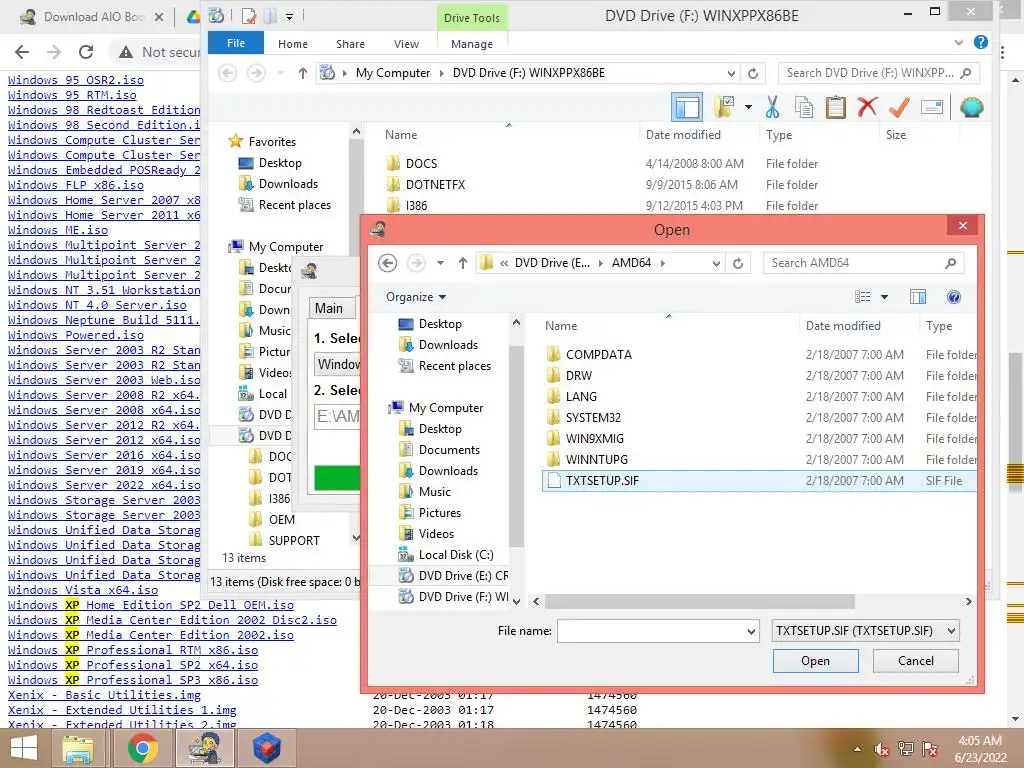The width and height of the screenshot is (1024, 768).
Task: Click the orange checkmark Properties icon
Action: (899, 107)
